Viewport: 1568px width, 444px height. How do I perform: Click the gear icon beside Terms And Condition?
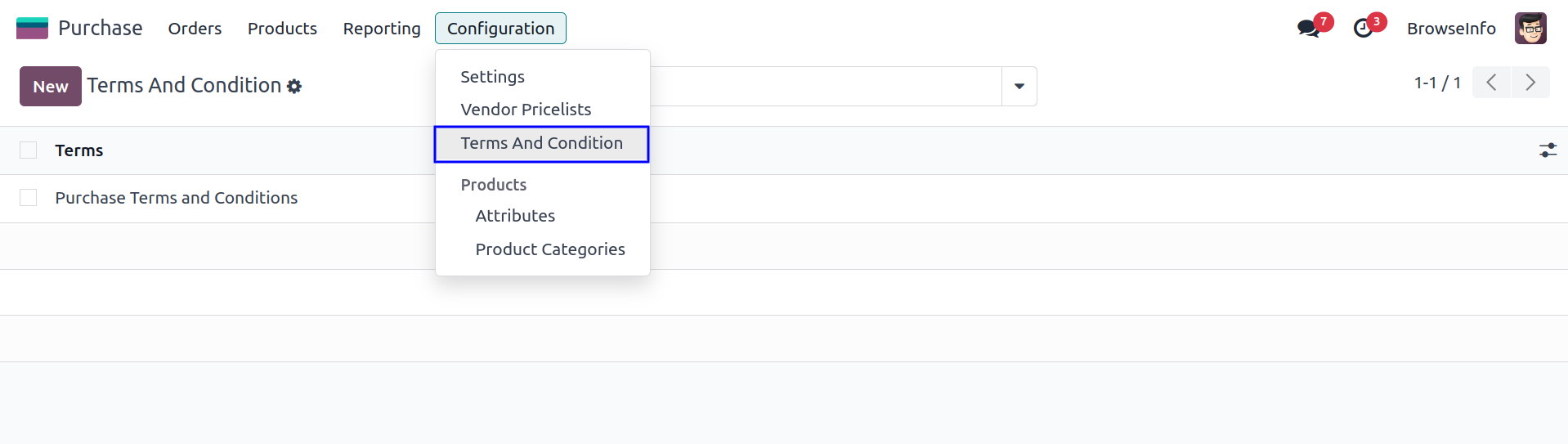pos(294,87)
